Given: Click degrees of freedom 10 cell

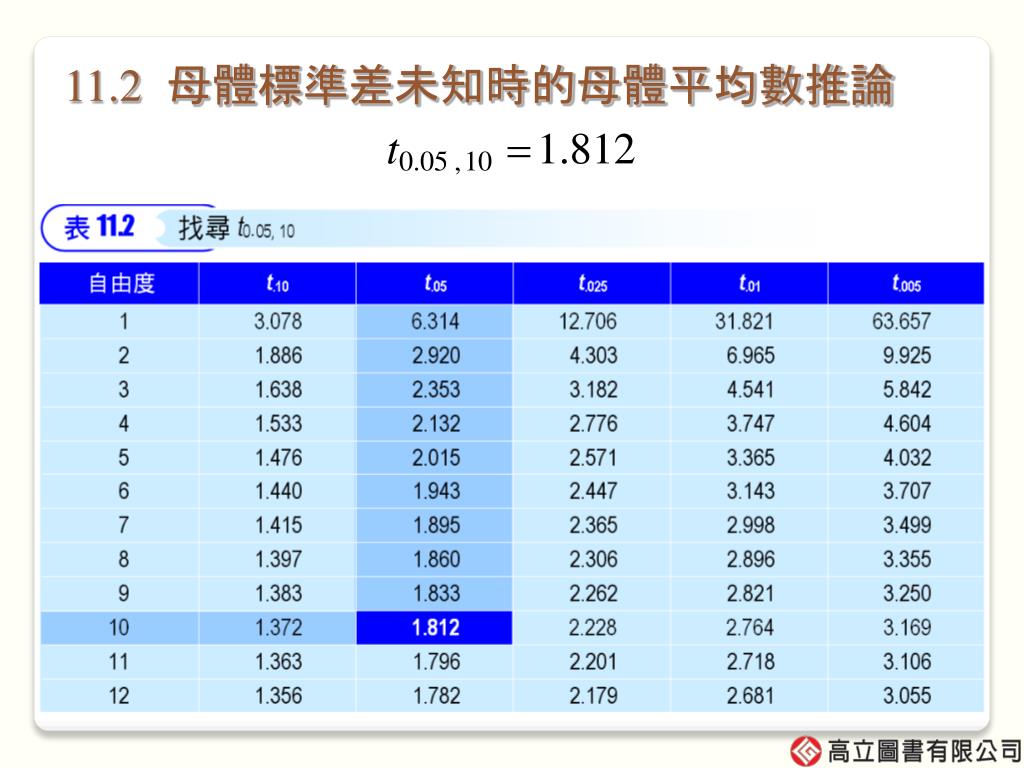Looking at the screenshot, I should pyautogui.click(x=119, y=628).
